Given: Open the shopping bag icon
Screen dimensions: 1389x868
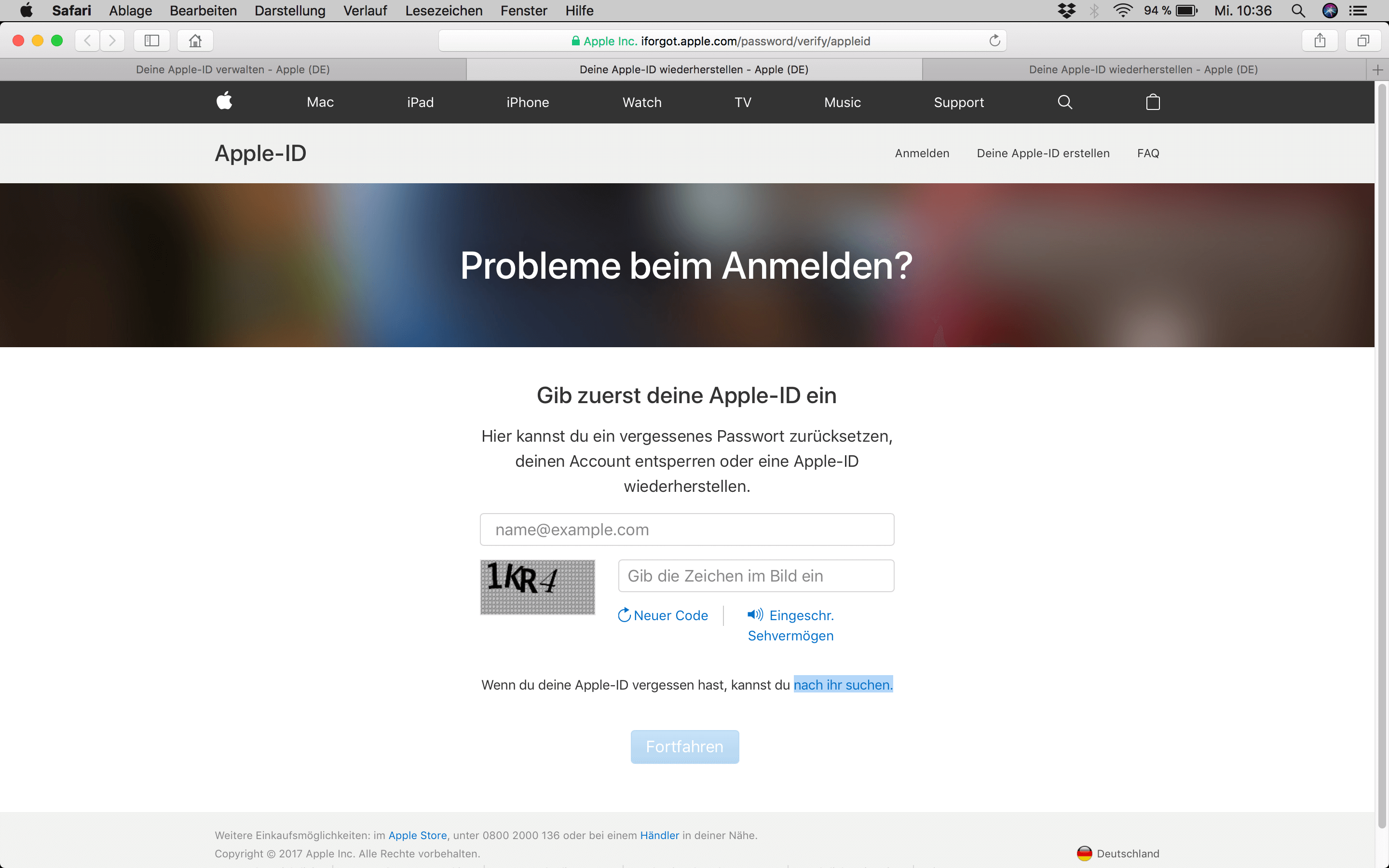Looking at the screenshot, I should pos(1153,102).
